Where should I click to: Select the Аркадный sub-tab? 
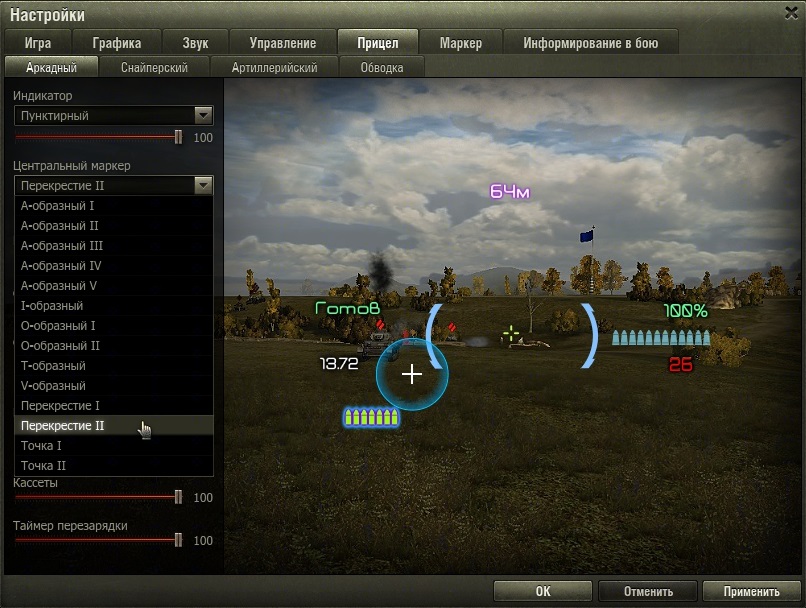click(x=51, y=67)
